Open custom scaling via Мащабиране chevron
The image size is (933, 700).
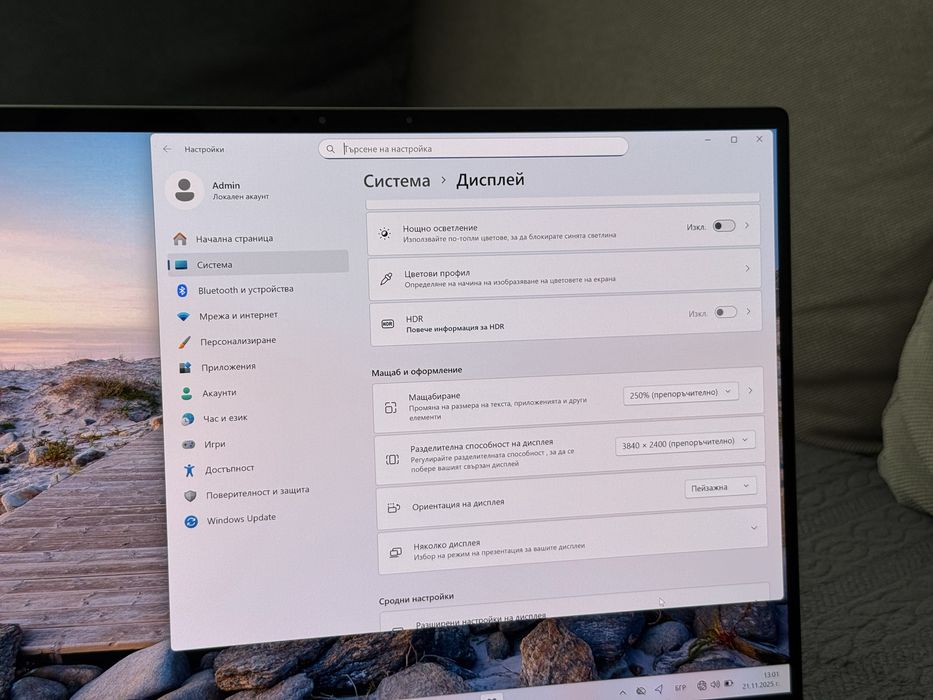click(x=750, y=390)
